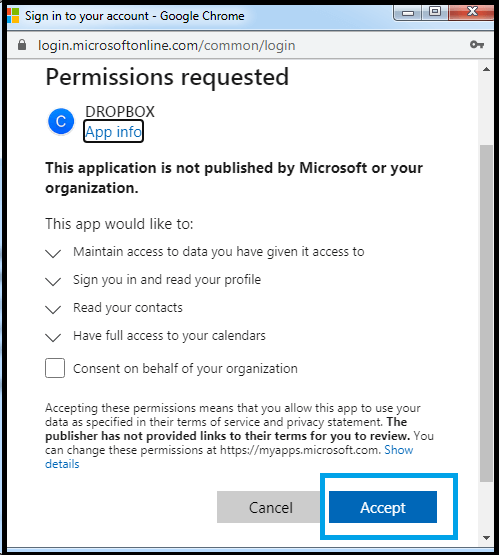Expand Read your contacts permission
This screenshot has width=499, height=555.
[x=53, y=309]
